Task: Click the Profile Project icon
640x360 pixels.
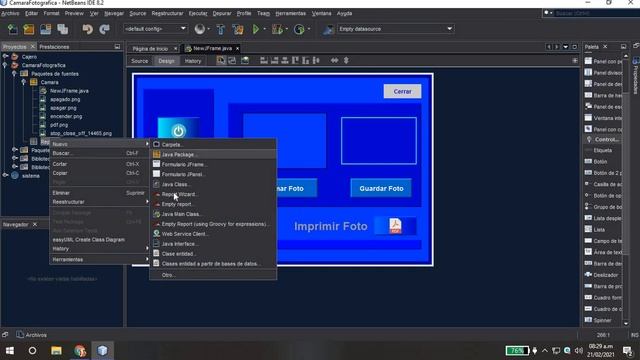Action: [x=299, y=29]
